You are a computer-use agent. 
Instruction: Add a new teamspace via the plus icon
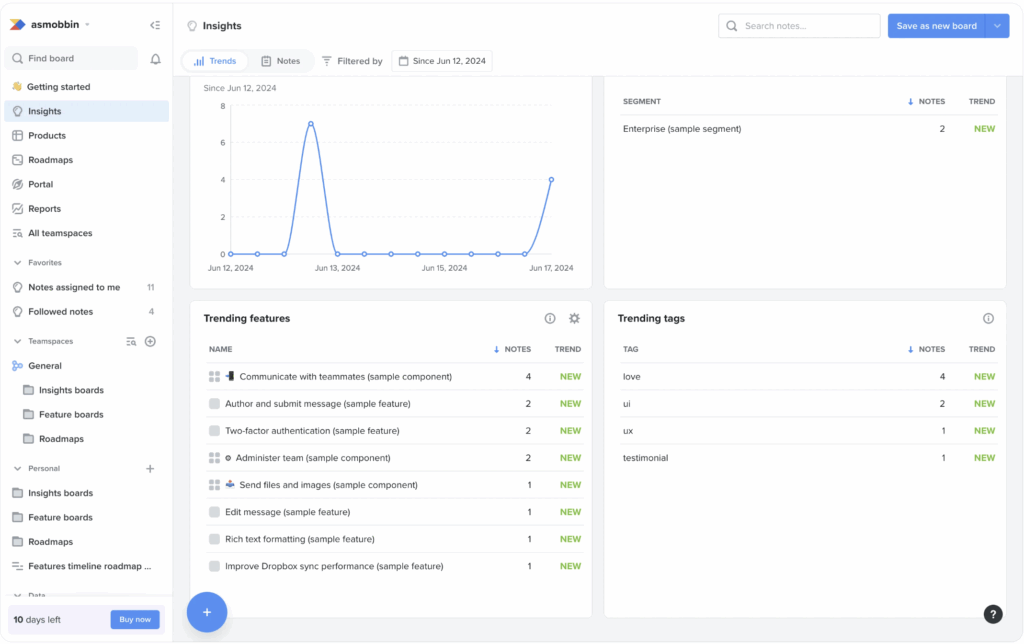(150, 341)
